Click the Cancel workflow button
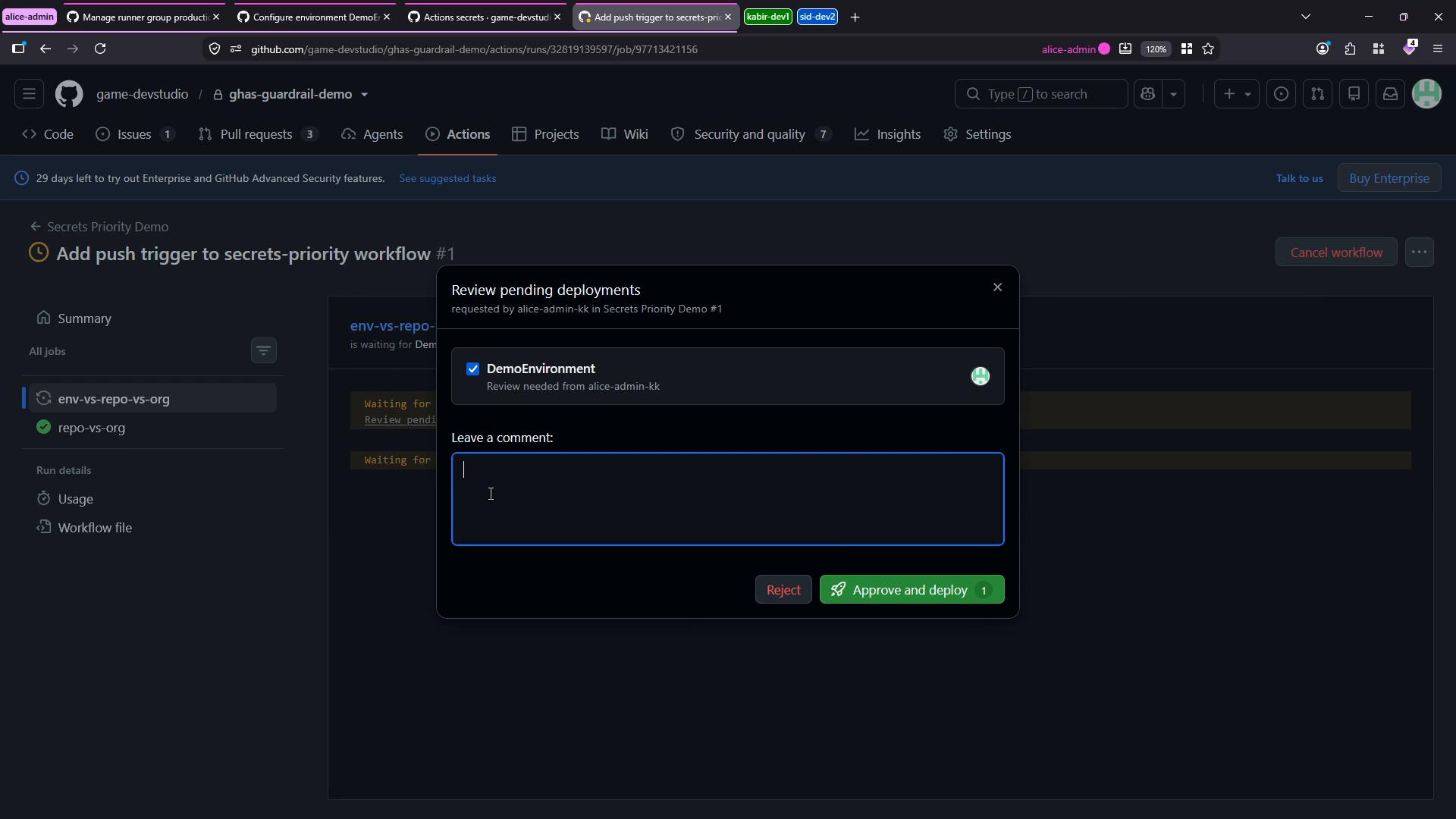The height and width of the screenshot is (819, 1456). [1336, 253]
